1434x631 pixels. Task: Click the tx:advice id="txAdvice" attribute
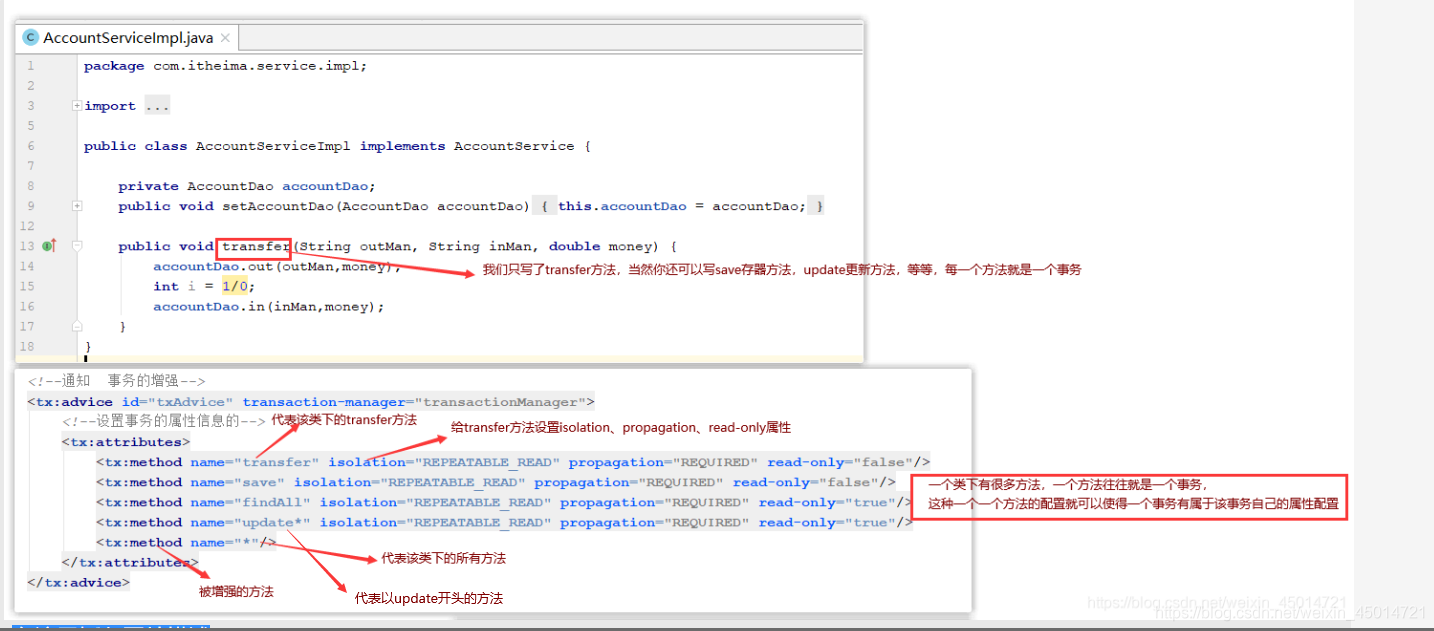(x=178, y=402)
